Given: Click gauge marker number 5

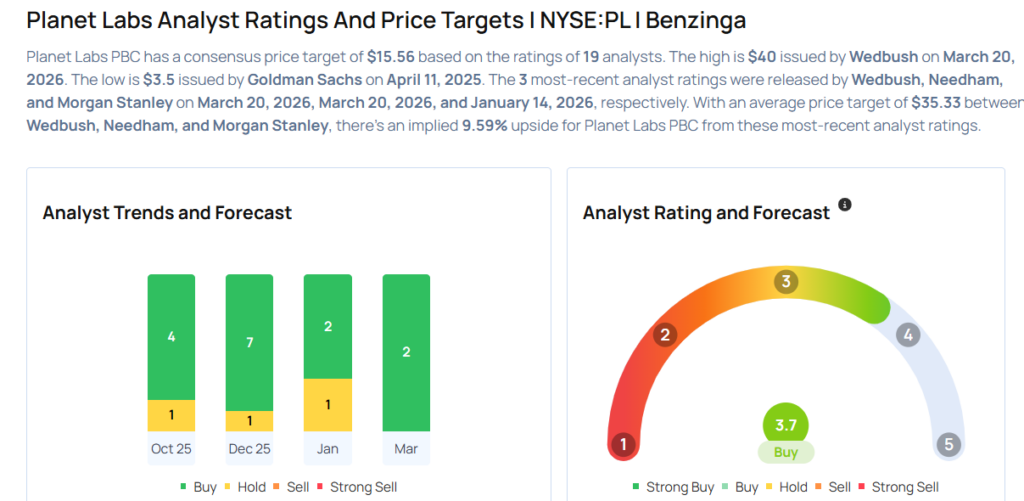Looking at the screenshot, I should coord(946,444).
